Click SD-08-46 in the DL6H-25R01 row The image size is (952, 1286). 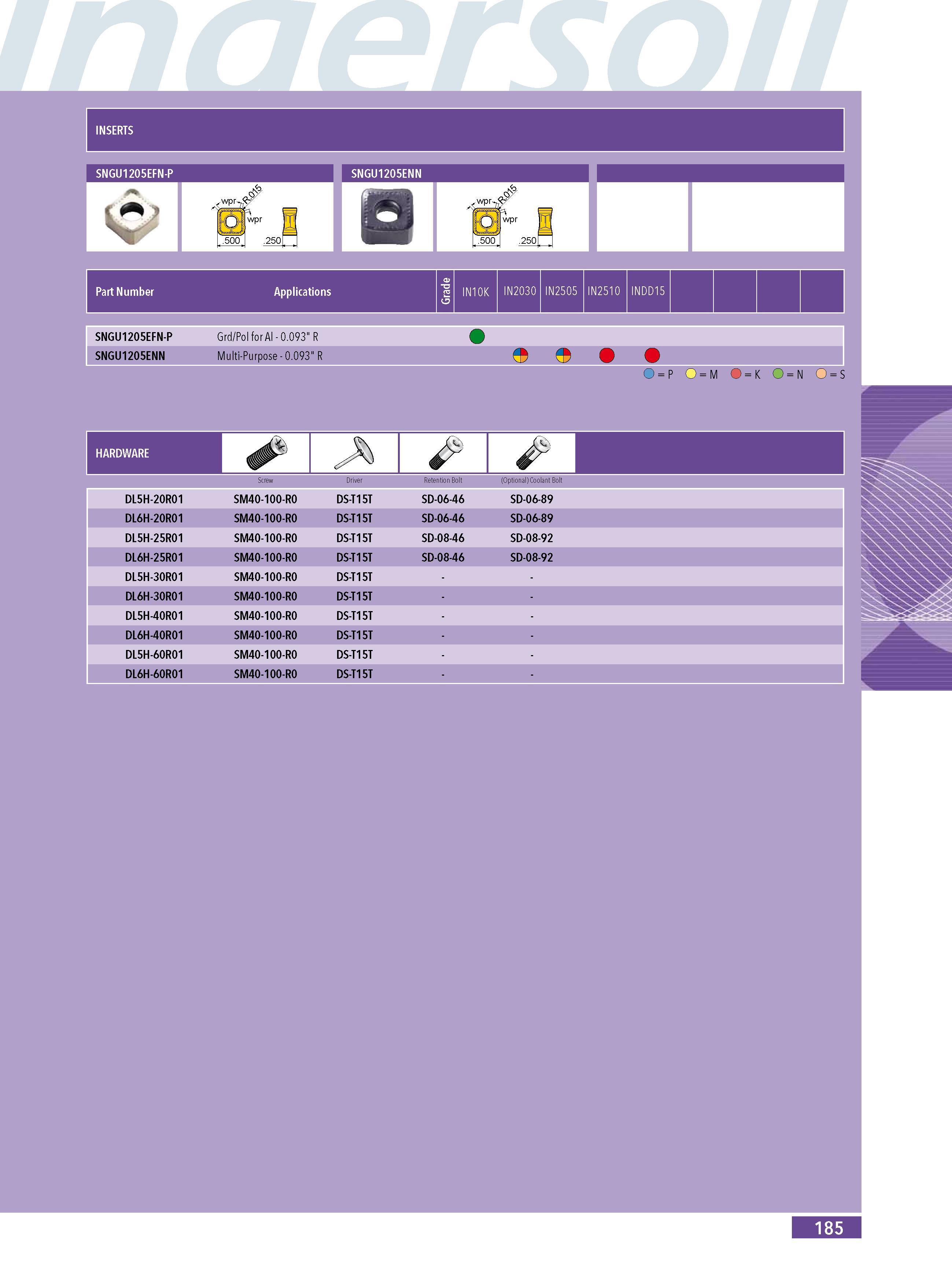tap(443, 558)
